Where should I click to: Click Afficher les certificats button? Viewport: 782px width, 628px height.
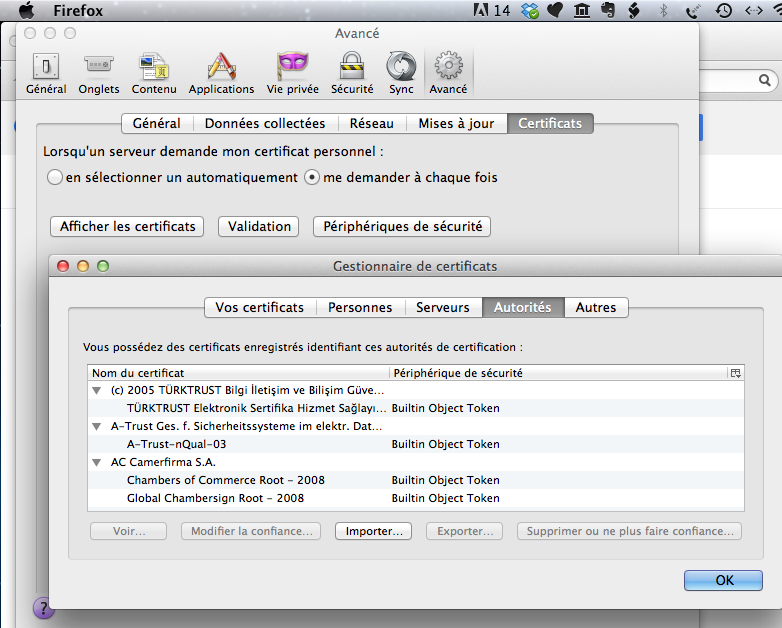pos(127,226)
